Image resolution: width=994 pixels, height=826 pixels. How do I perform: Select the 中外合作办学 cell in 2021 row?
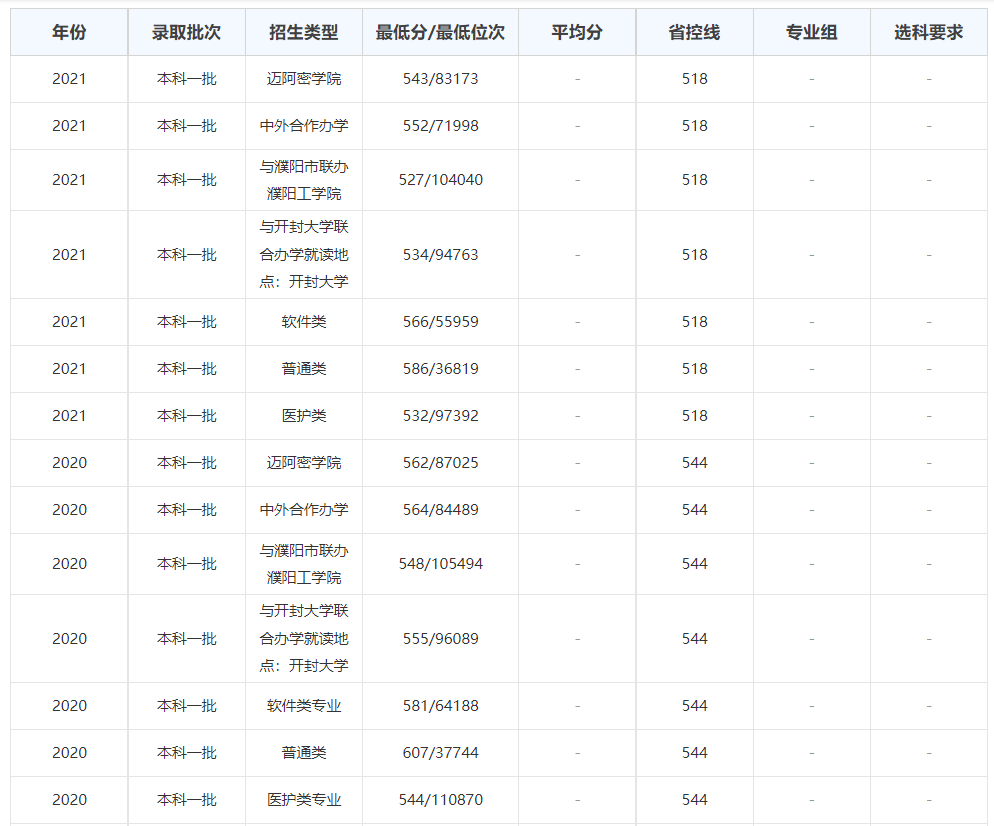click(303, 126)
